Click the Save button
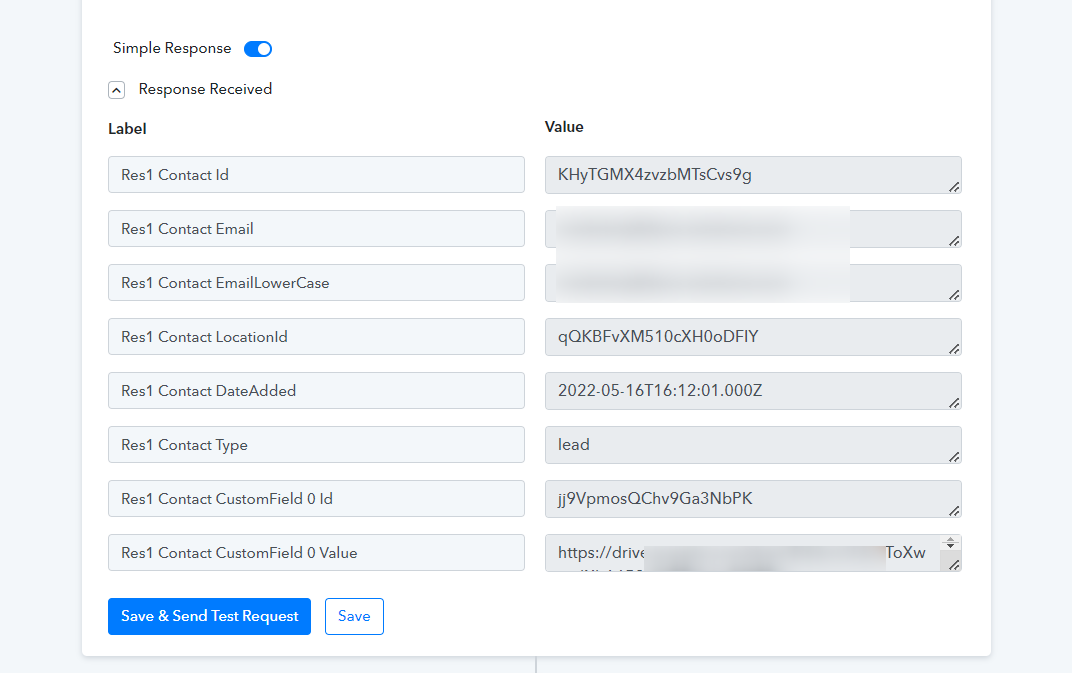This screenshot has width=1072, height=673. coord(354,616)
